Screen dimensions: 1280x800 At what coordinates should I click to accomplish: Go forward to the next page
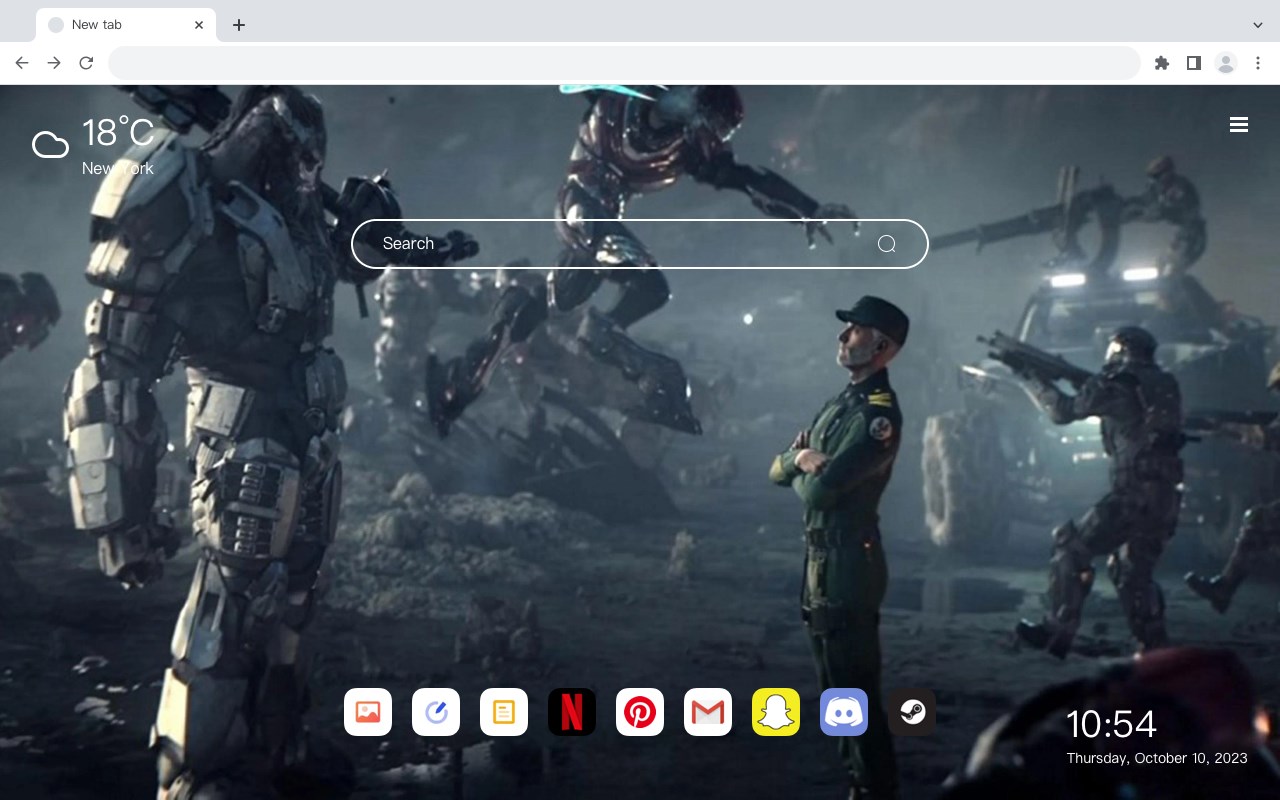pyautogui.click(x=54, y=63)
